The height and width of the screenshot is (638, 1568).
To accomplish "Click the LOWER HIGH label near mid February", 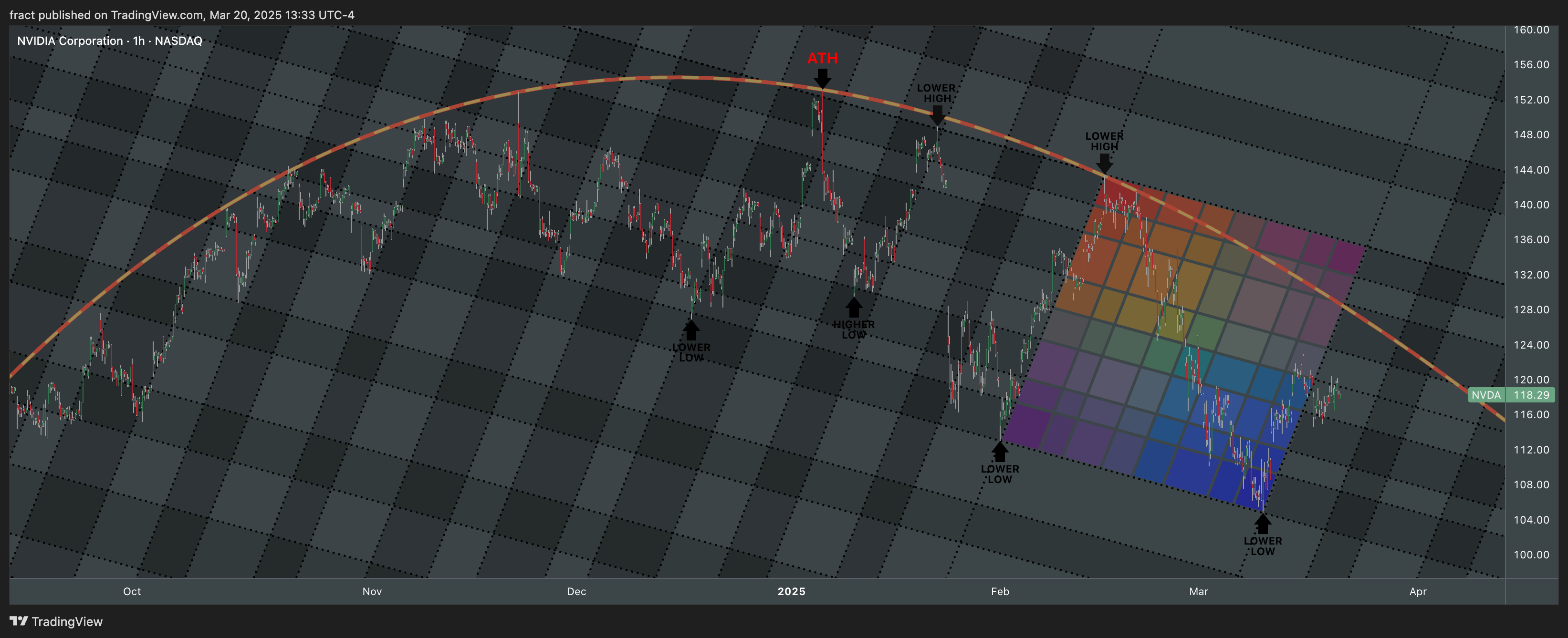I will click(x=1104, y=141).
